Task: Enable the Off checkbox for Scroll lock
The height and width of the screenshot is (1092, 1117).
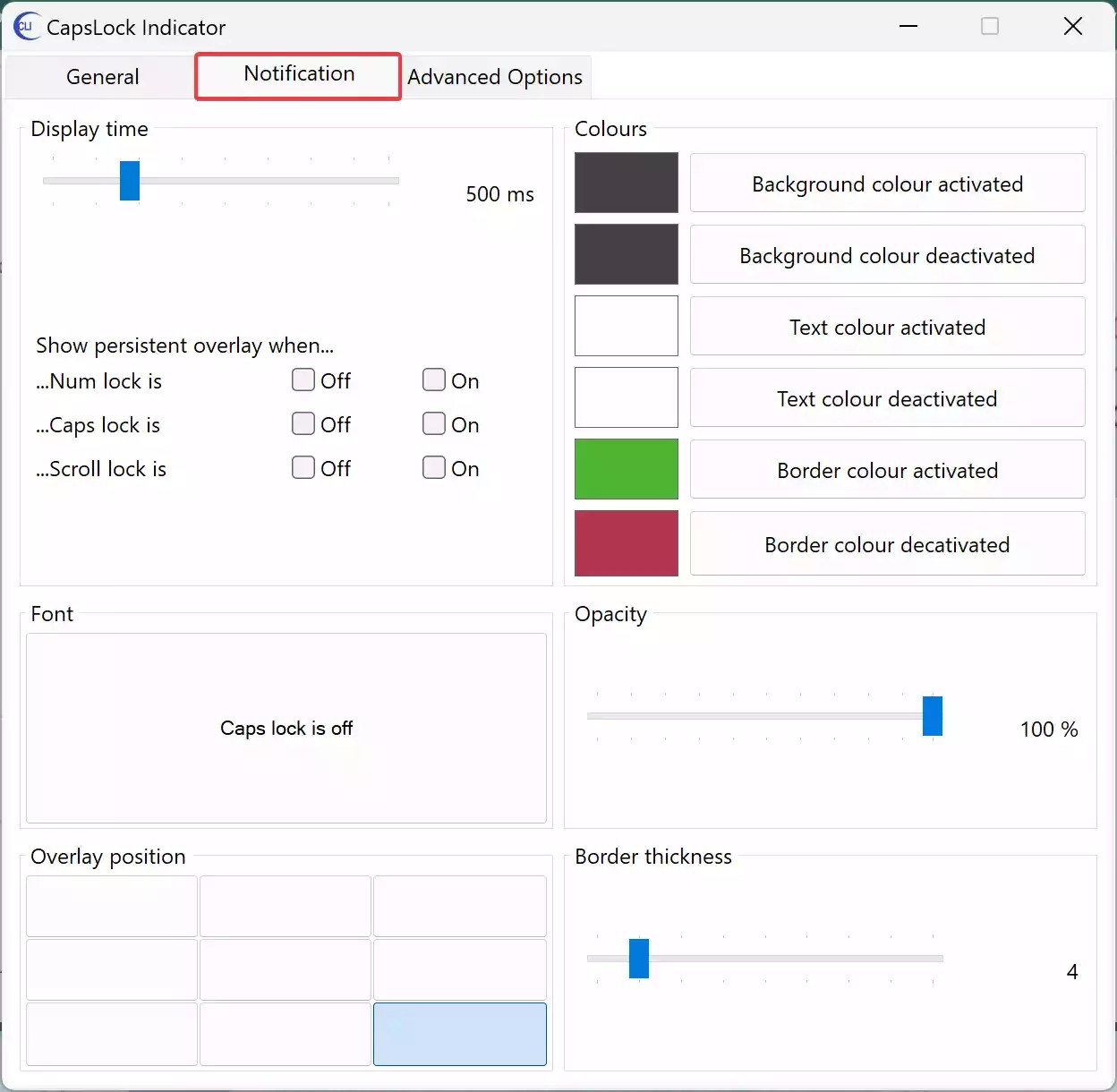Action: click(303, 467)
